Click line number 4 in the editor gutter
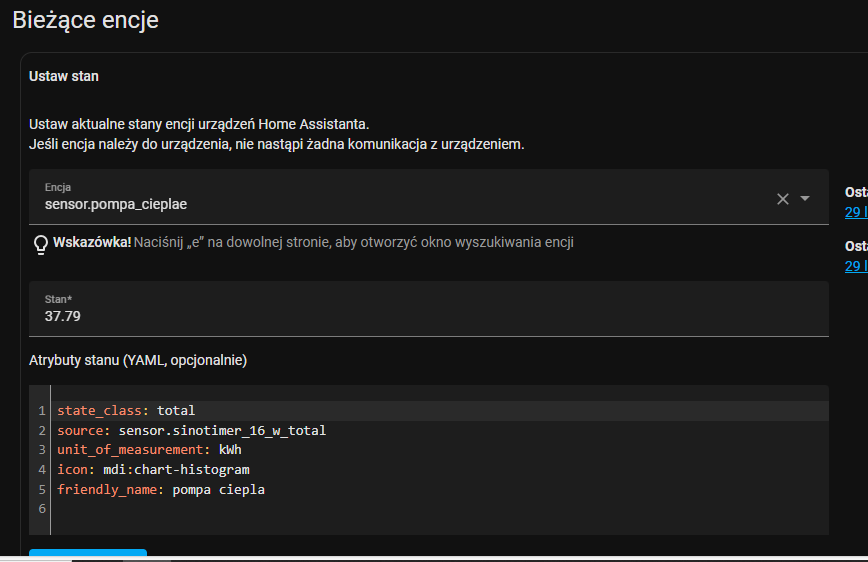The image size is (868, 562). 42,469
